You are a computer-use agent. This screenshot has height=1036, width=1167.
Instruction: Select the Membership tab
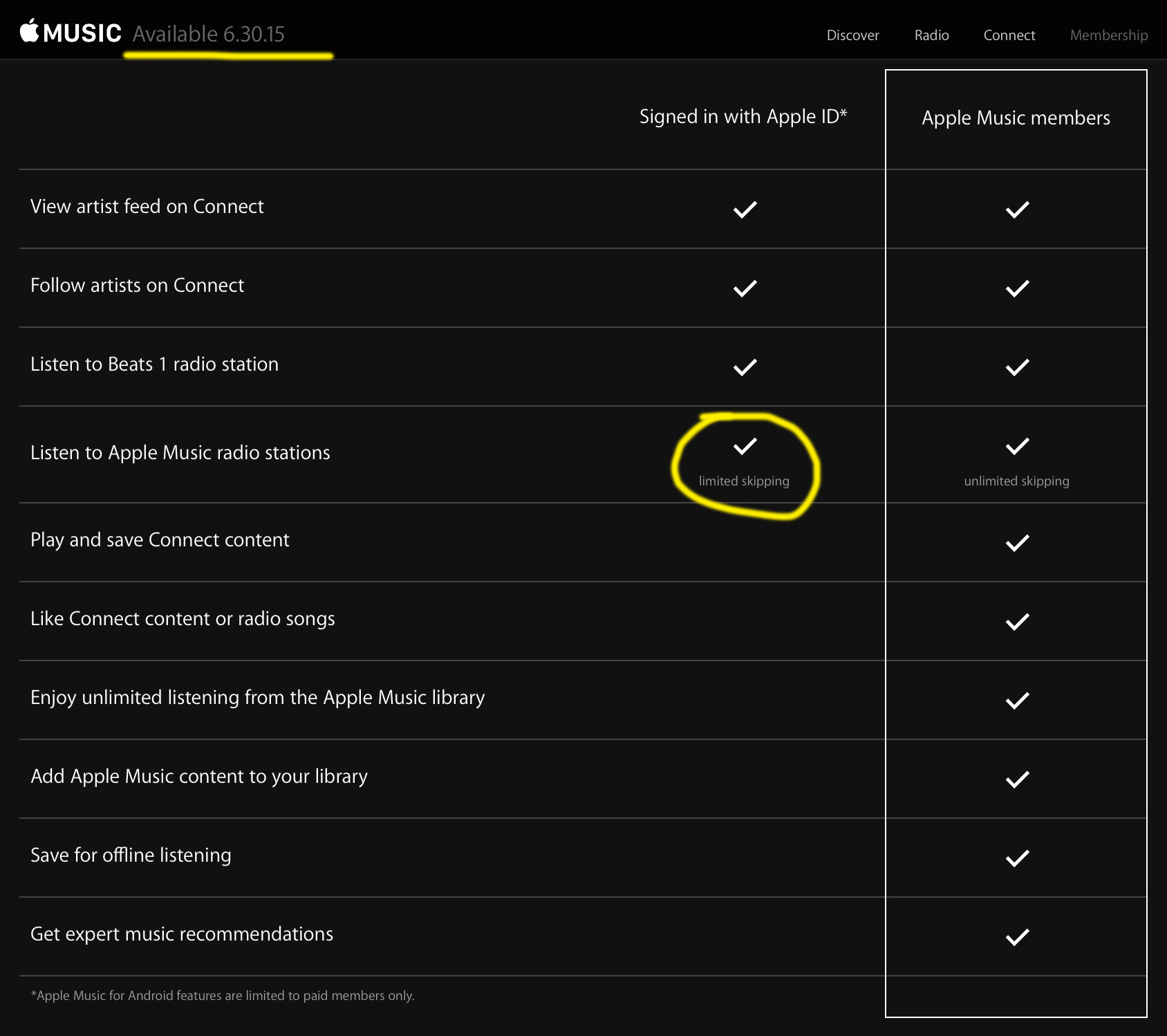point(1108,35)
